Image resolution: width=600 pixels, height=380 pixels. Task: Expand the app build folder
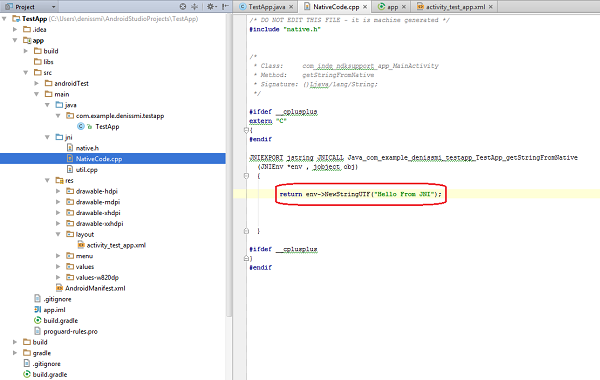tap(26, 51)
